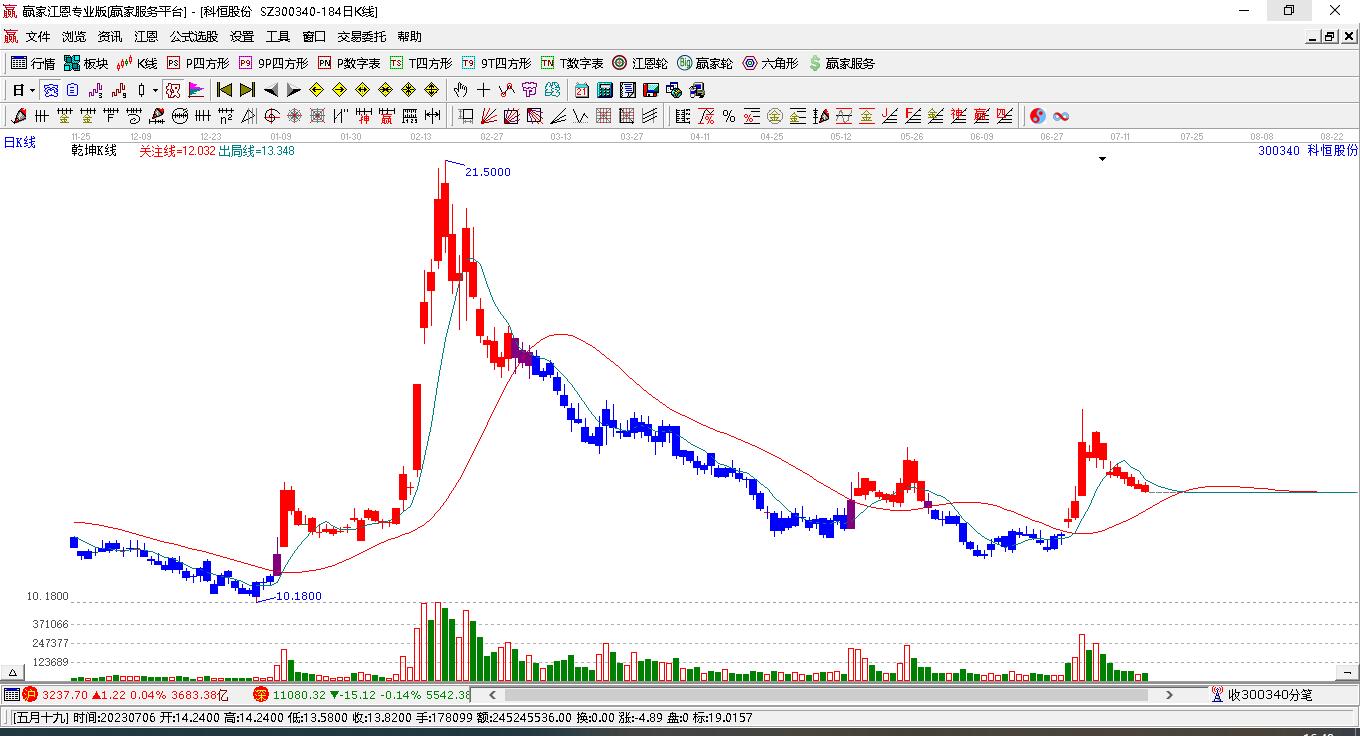
Task: Click the yellow diamond left-arrow icon
Action: click(x=317, y=90)
